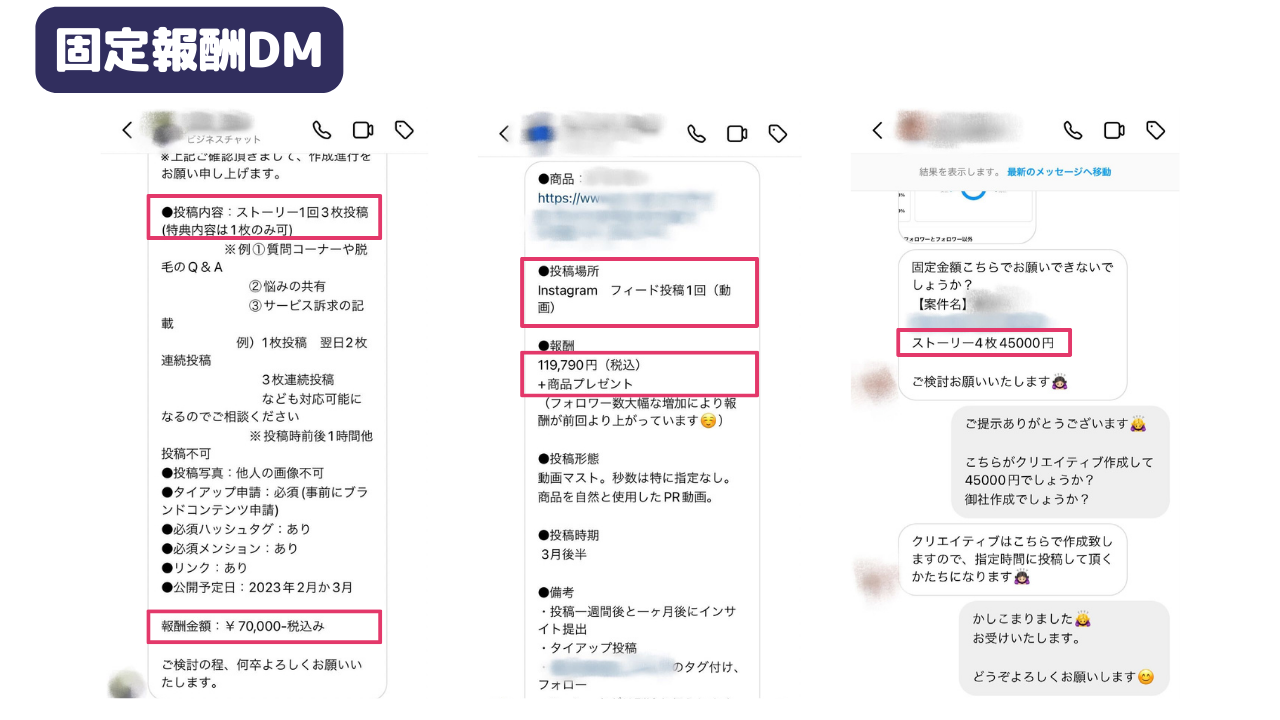The width and height of the screenshot is (1280, 720).
Task: Go back from the middle chat
Action: coord(504,134)
